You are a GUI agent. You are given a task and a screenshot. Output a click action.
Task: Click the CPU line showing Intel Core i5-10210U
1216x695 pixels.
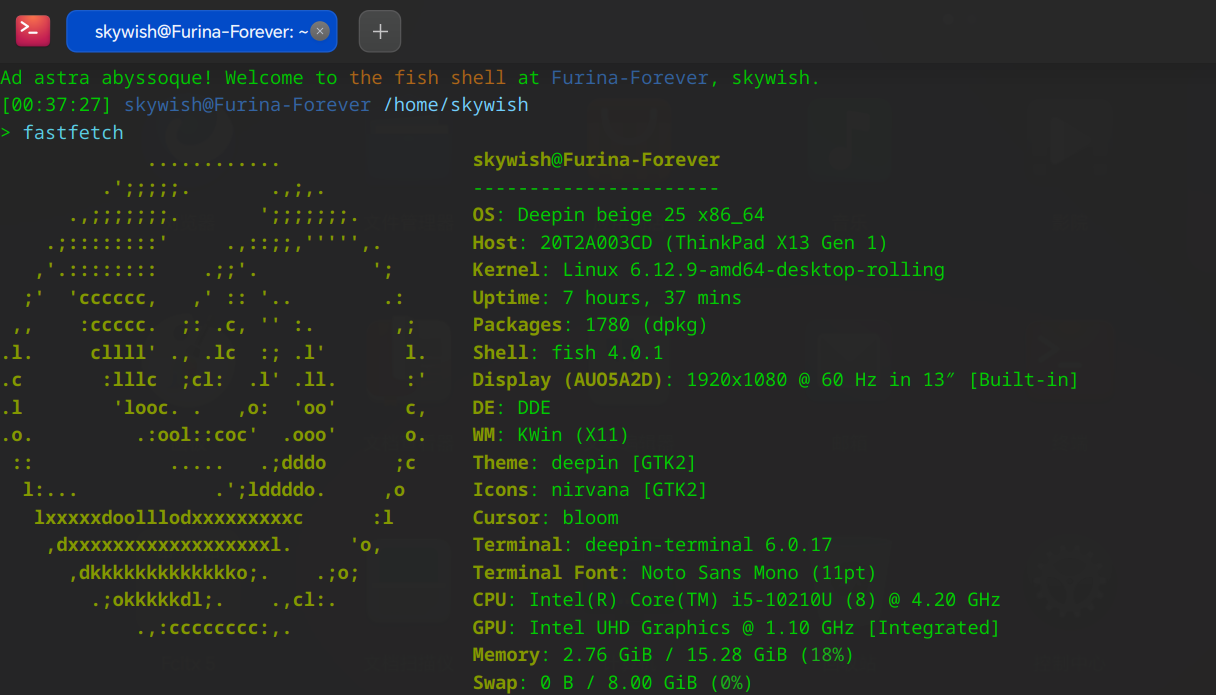(736, 600)
